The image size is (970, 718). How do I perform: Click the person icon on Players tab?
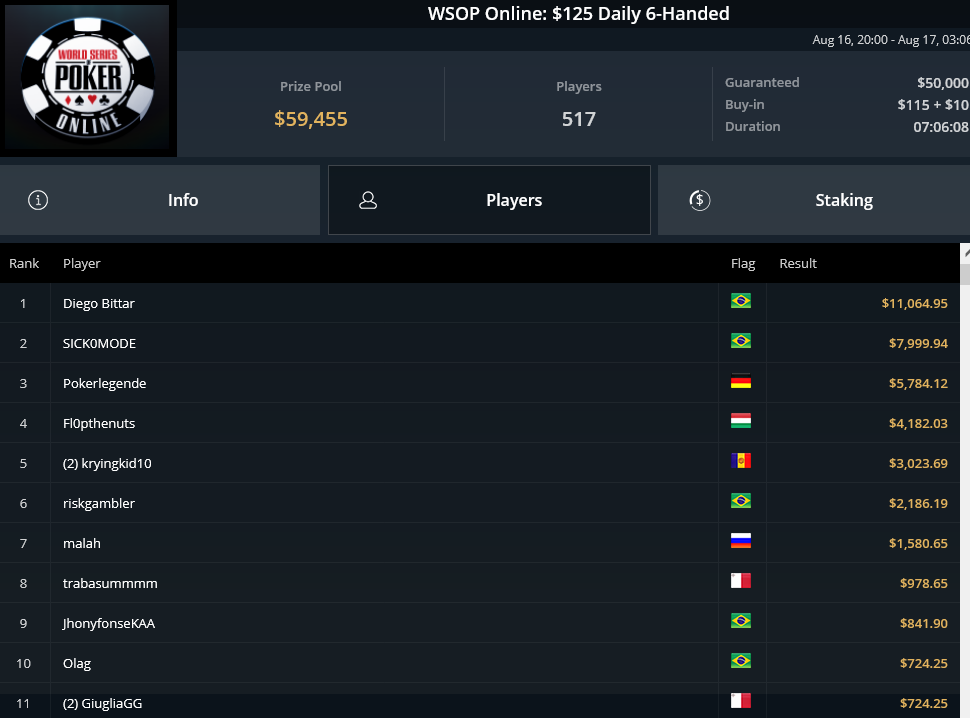pyautogui.click(x=368, y=200)
